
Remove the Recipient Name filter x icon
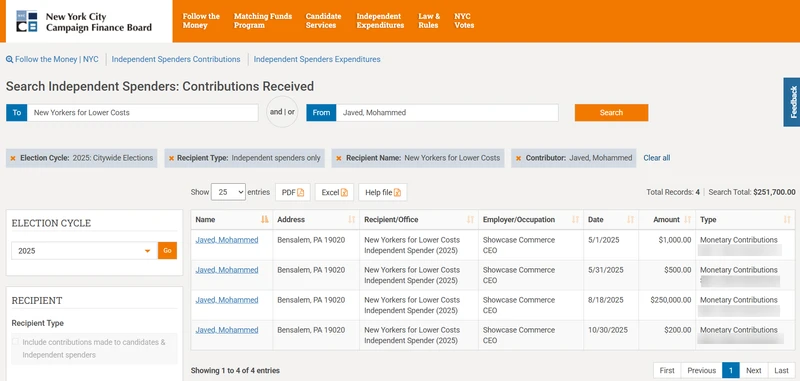click(x=339, y=159)
